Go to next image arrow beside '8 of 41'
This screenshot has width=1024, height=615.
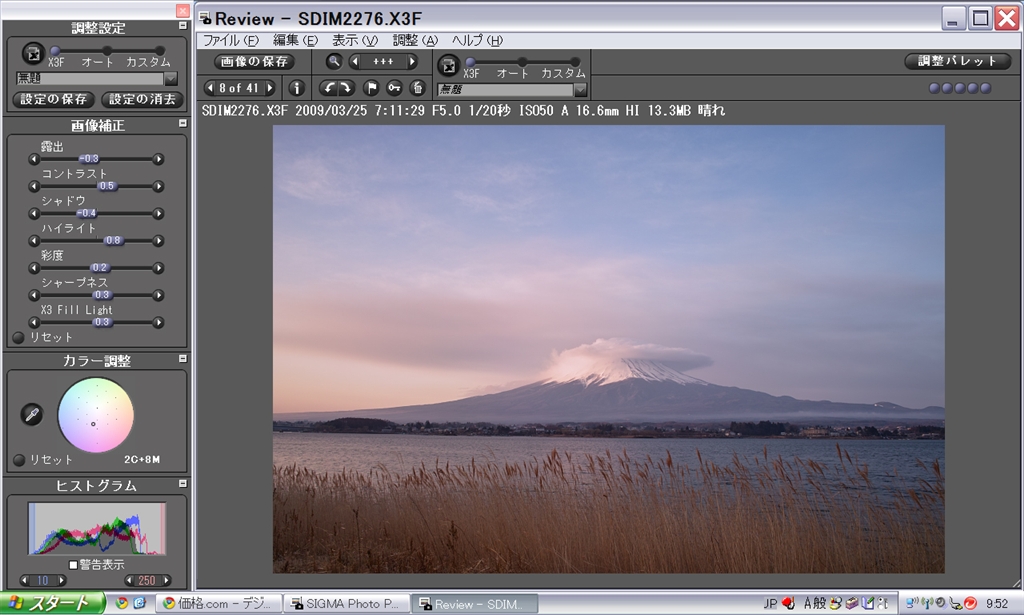coord(269,88)
